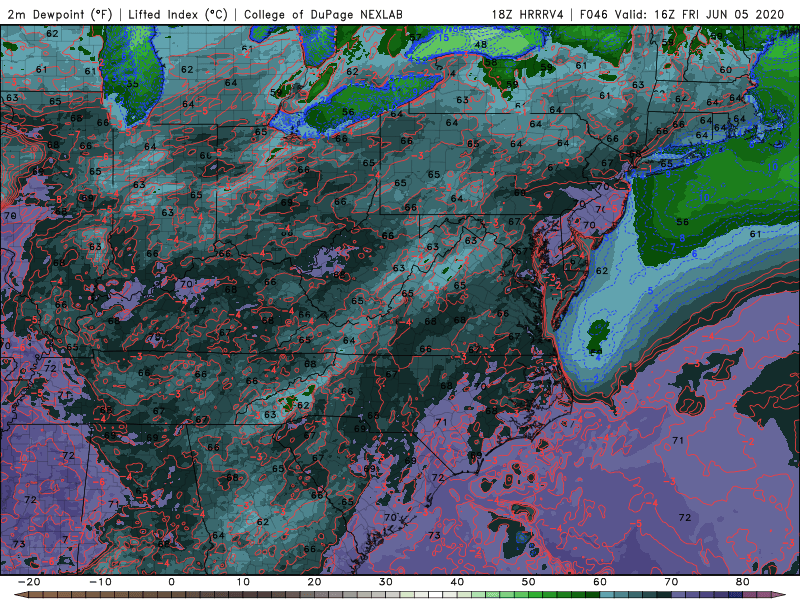Screen dimensions: 800x600
Task: Click the "2m Dewpoint (°F)" header label
Action: (60, 14)
